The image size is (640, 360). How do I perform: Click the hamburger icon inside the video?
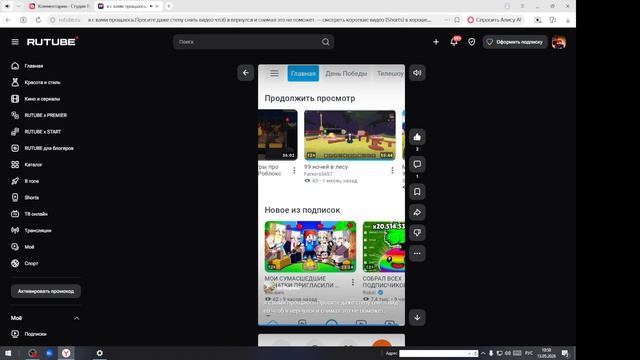(274, 73)
